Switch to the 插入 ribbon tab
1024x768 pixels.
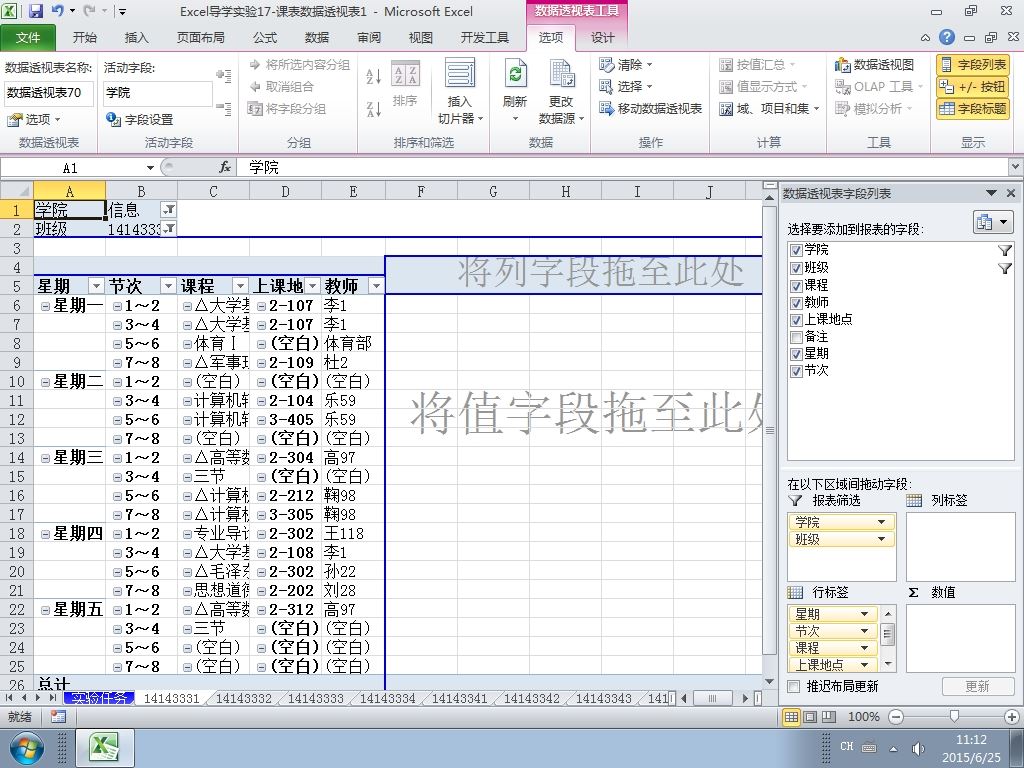click(136, 38)
